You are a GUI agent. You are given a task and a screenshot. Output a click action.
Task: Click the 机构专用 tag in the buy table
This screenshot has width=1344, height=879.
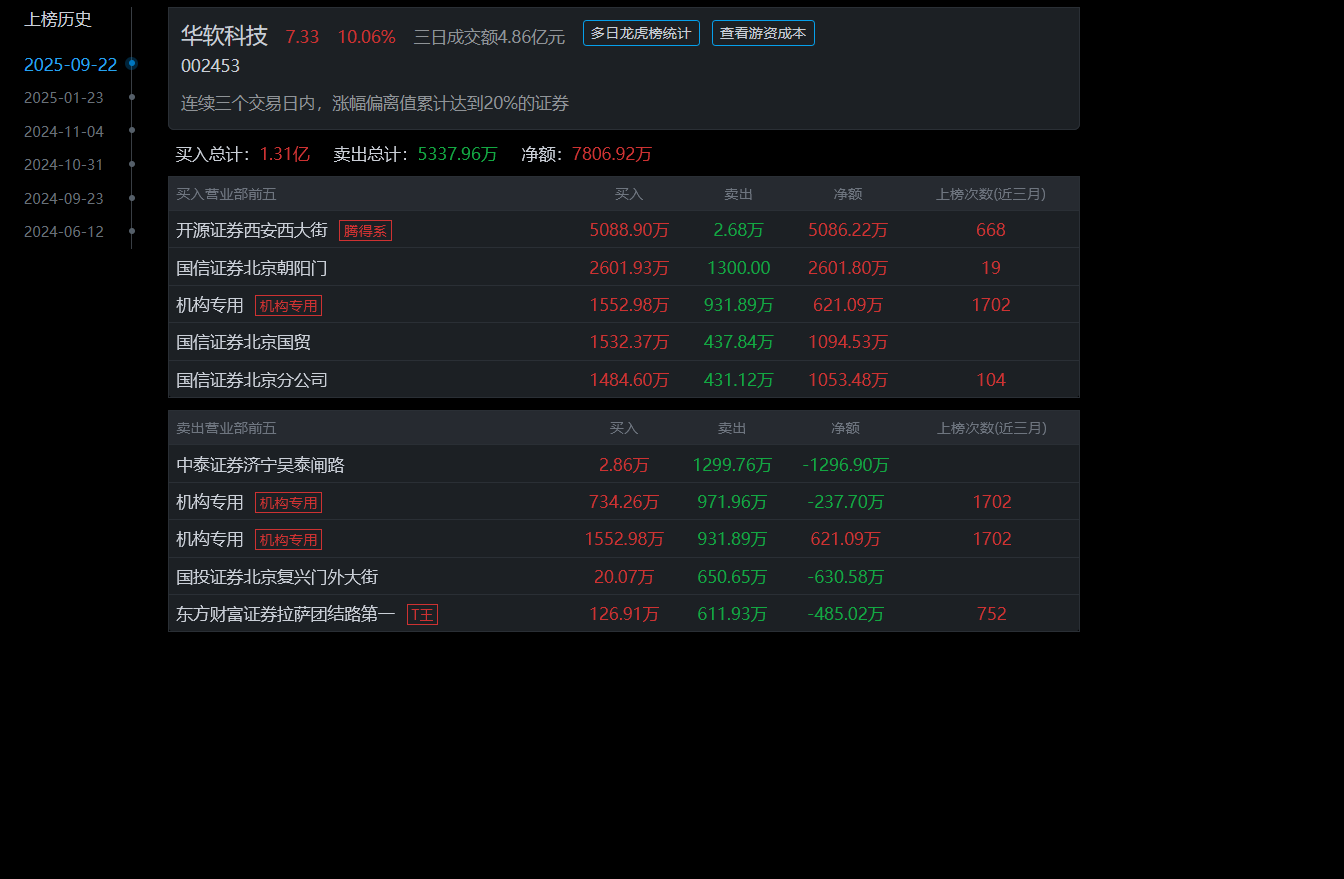click(288, 306)
